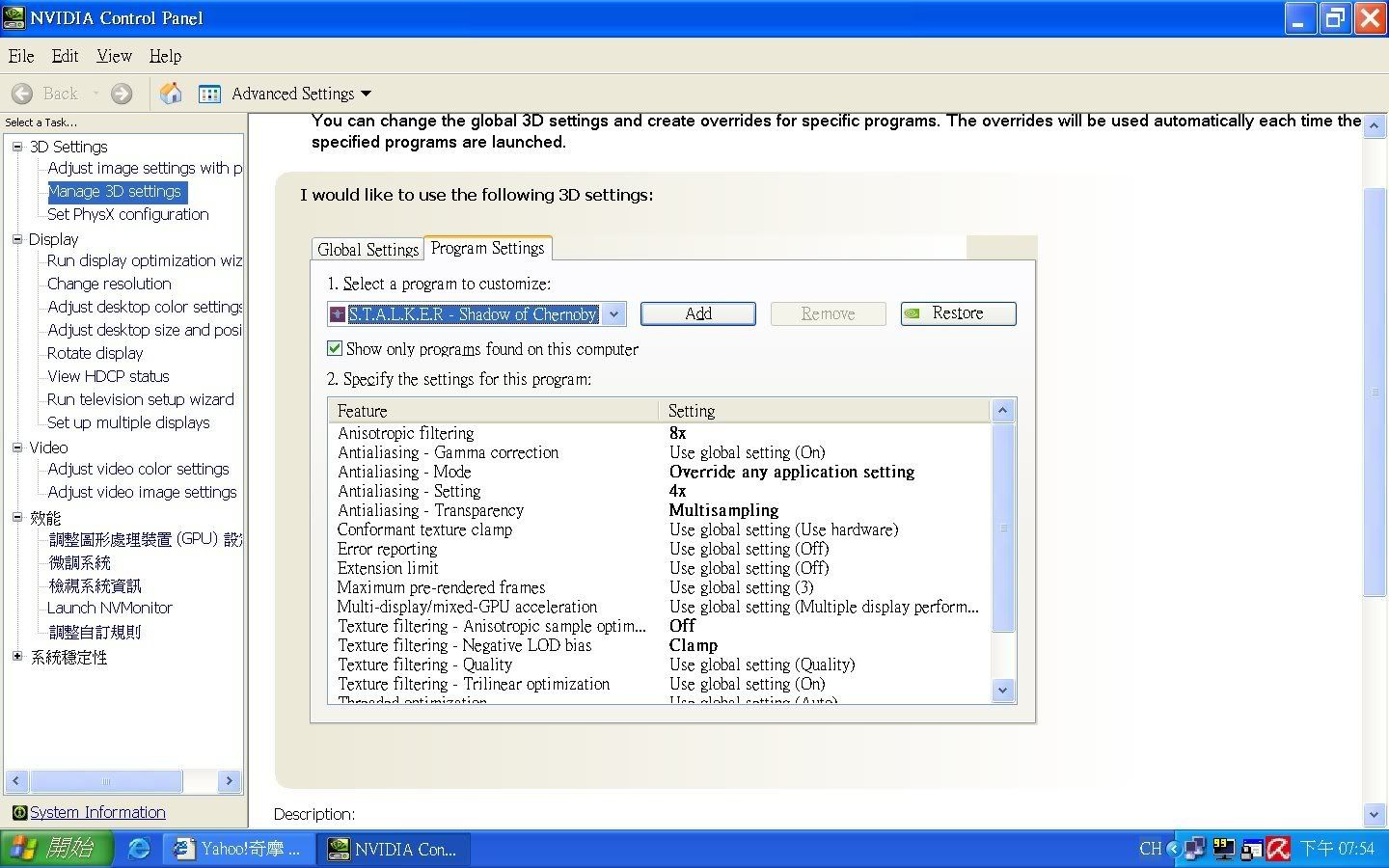Select Set up multiple displays item

tap(128, 422)
